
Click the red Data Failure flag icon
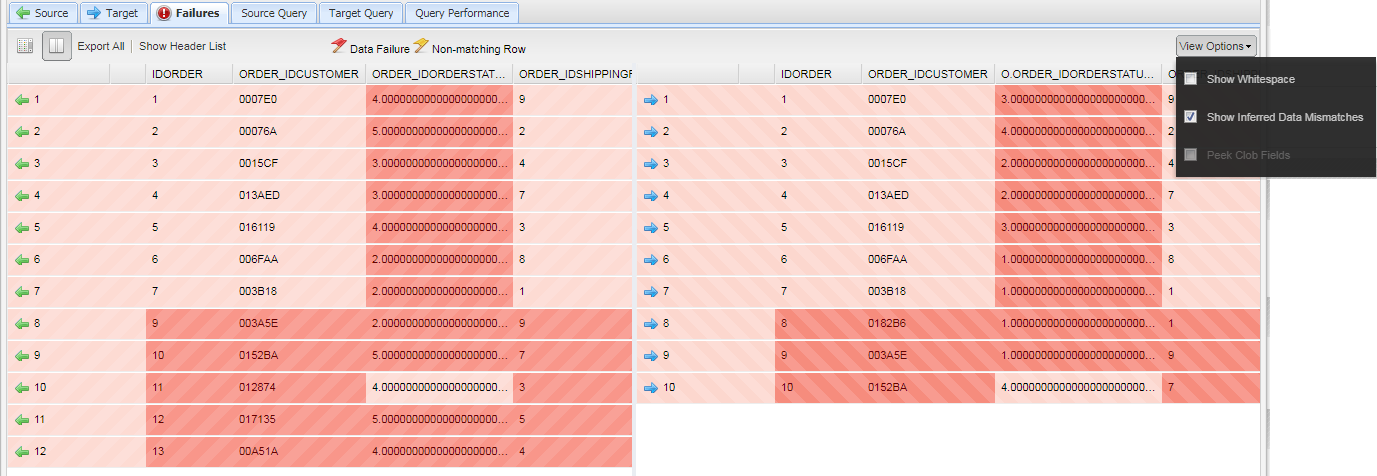click(339, 46)
